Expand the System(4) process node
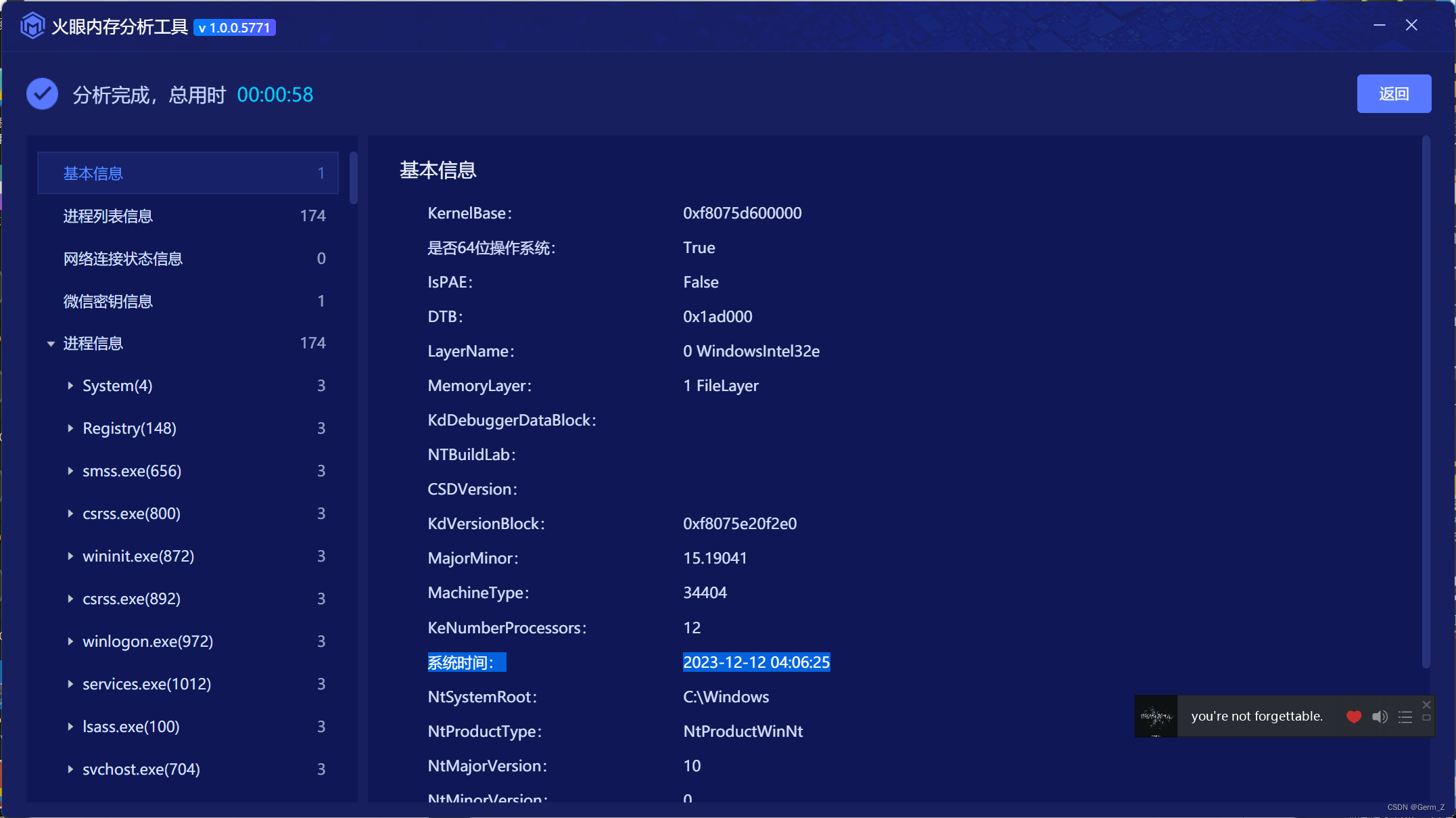 [x=70, y=386]
